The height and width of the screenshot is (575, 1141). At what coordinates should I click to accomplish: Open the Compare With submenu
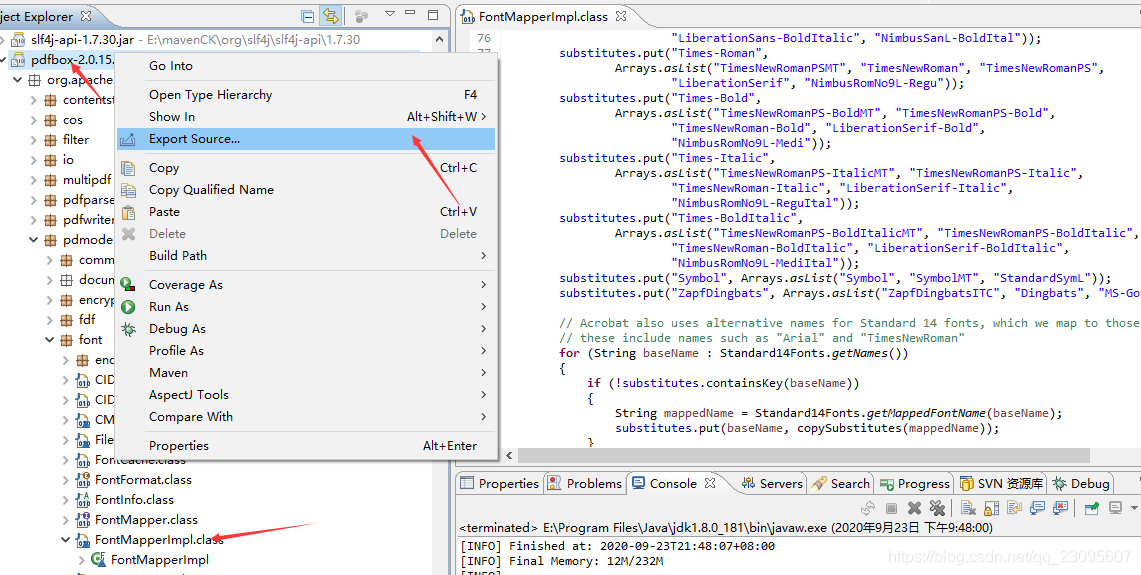pyautogui.click(x=306, y=416)
